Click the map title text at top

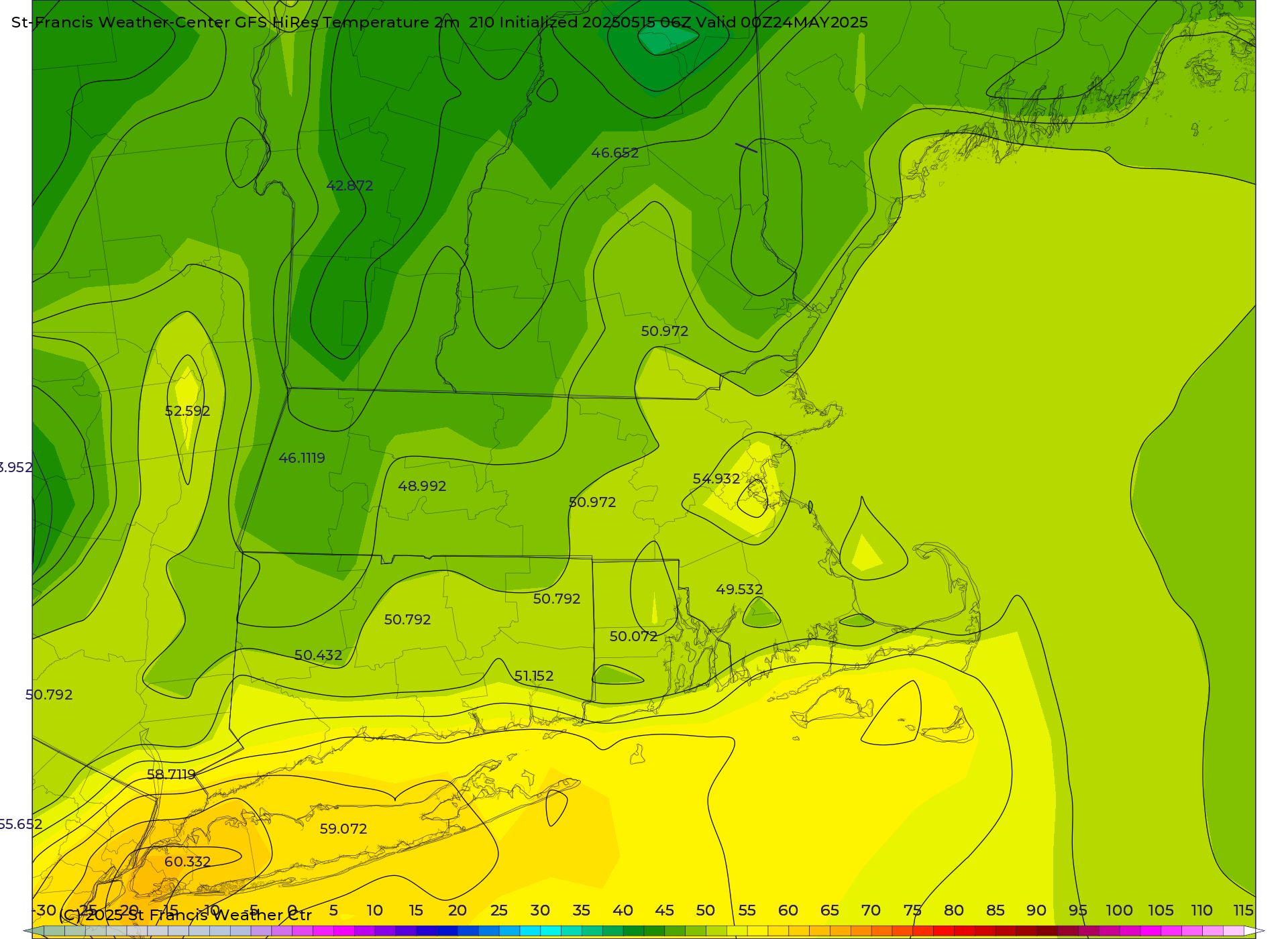point(439,22)
